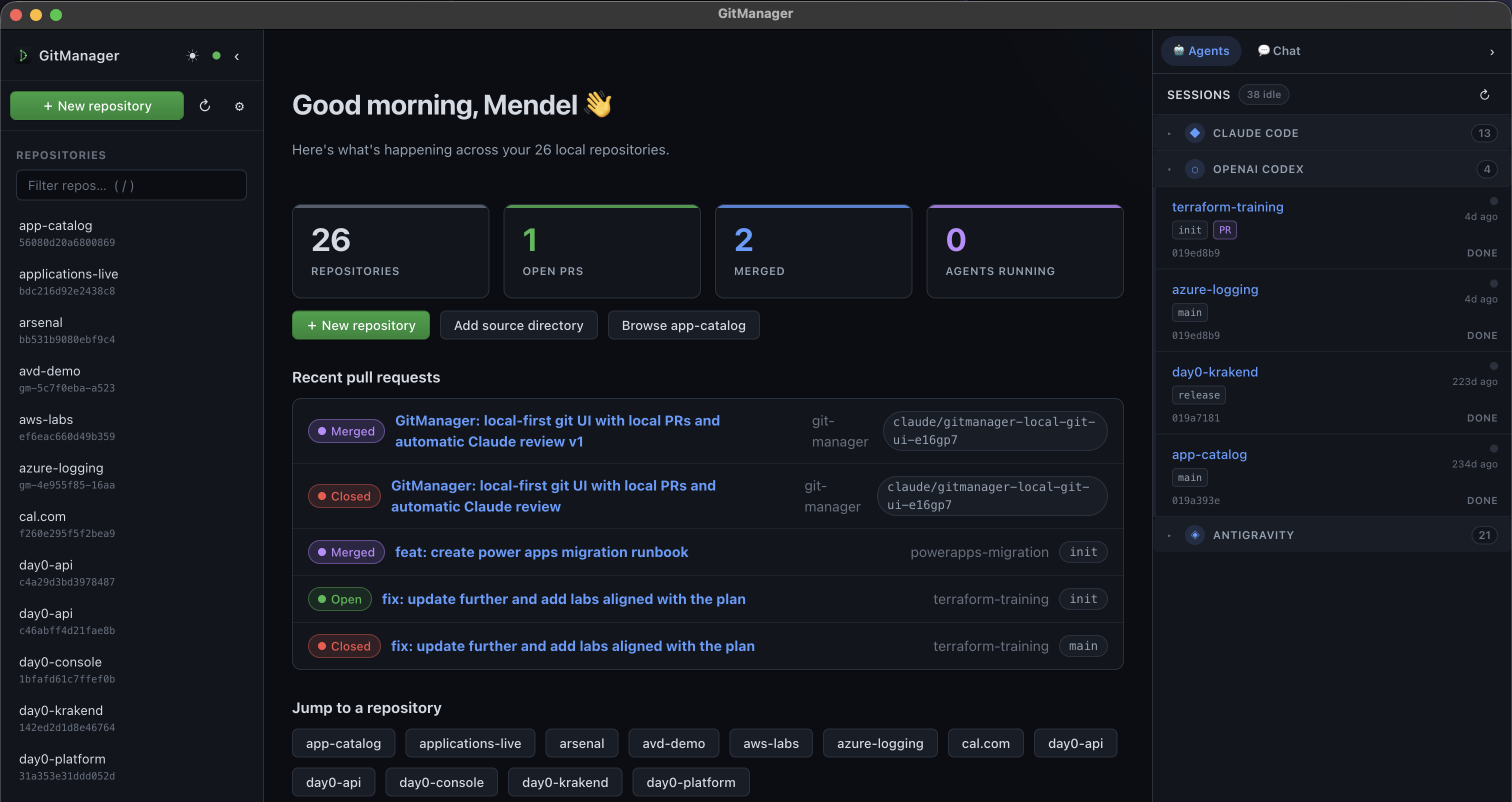Viewport: 1512px width, 802px height.
Task: Select applications-live in the repositories list
Action: point(131,282)
